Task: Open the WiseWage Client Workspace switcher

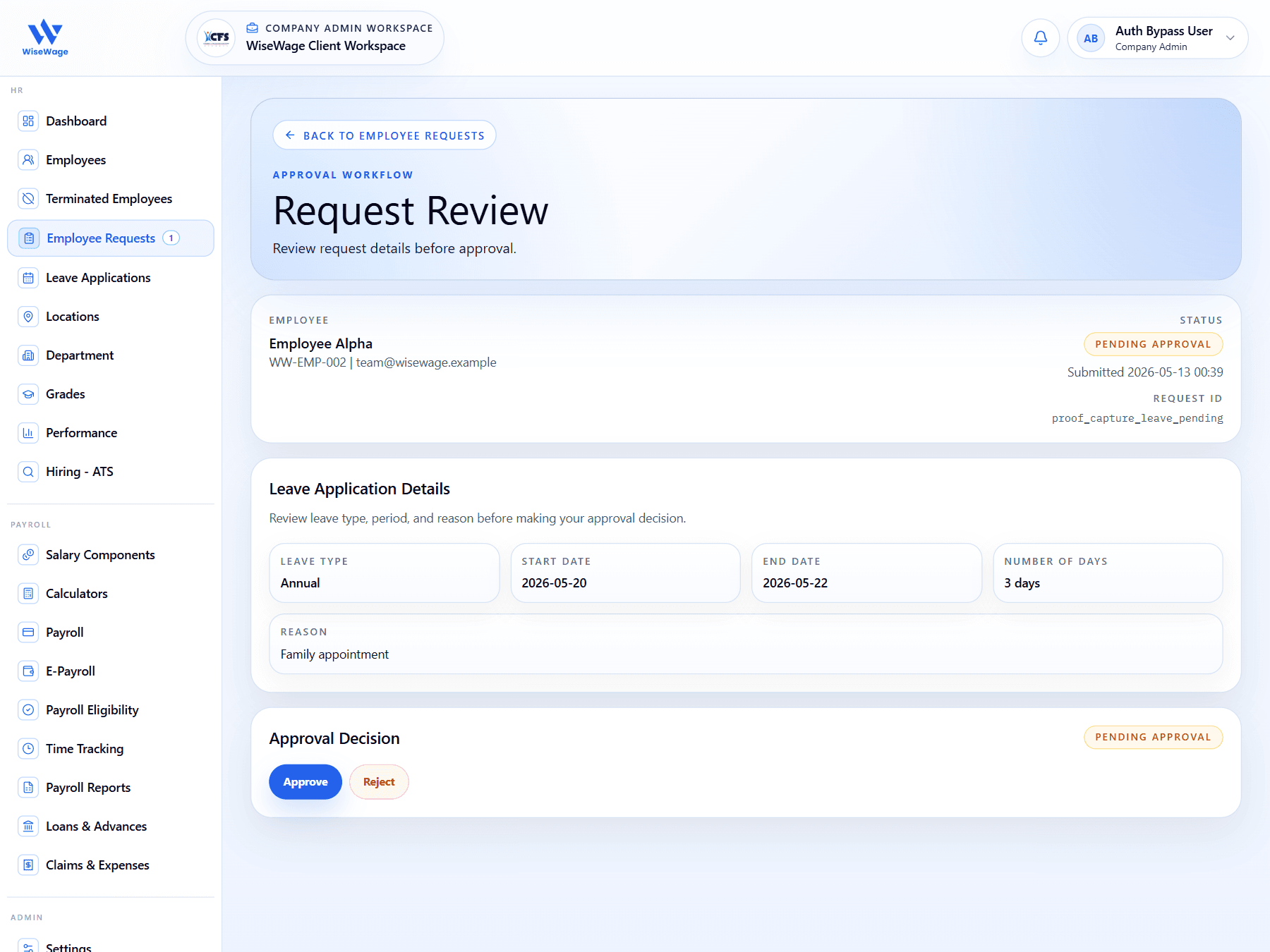Action: tap(315, 38)
